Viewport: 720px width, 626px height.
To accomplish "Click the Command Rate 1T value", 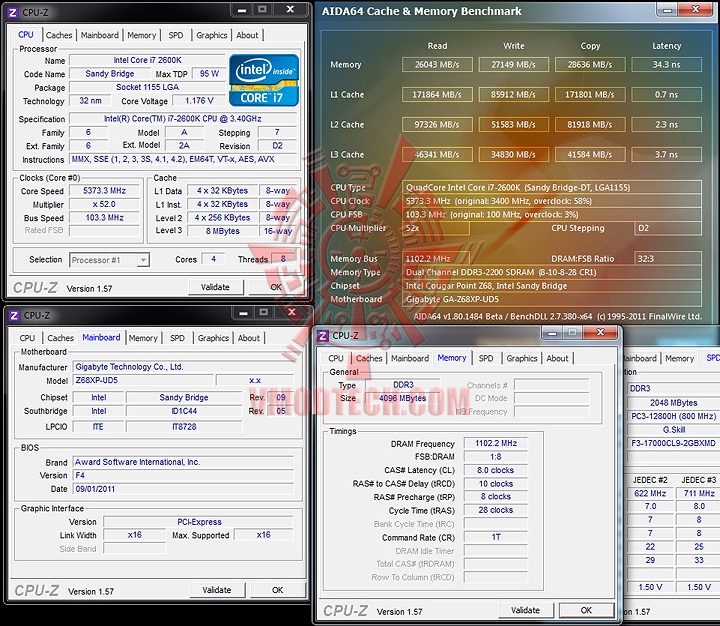I will coord(496,537).
